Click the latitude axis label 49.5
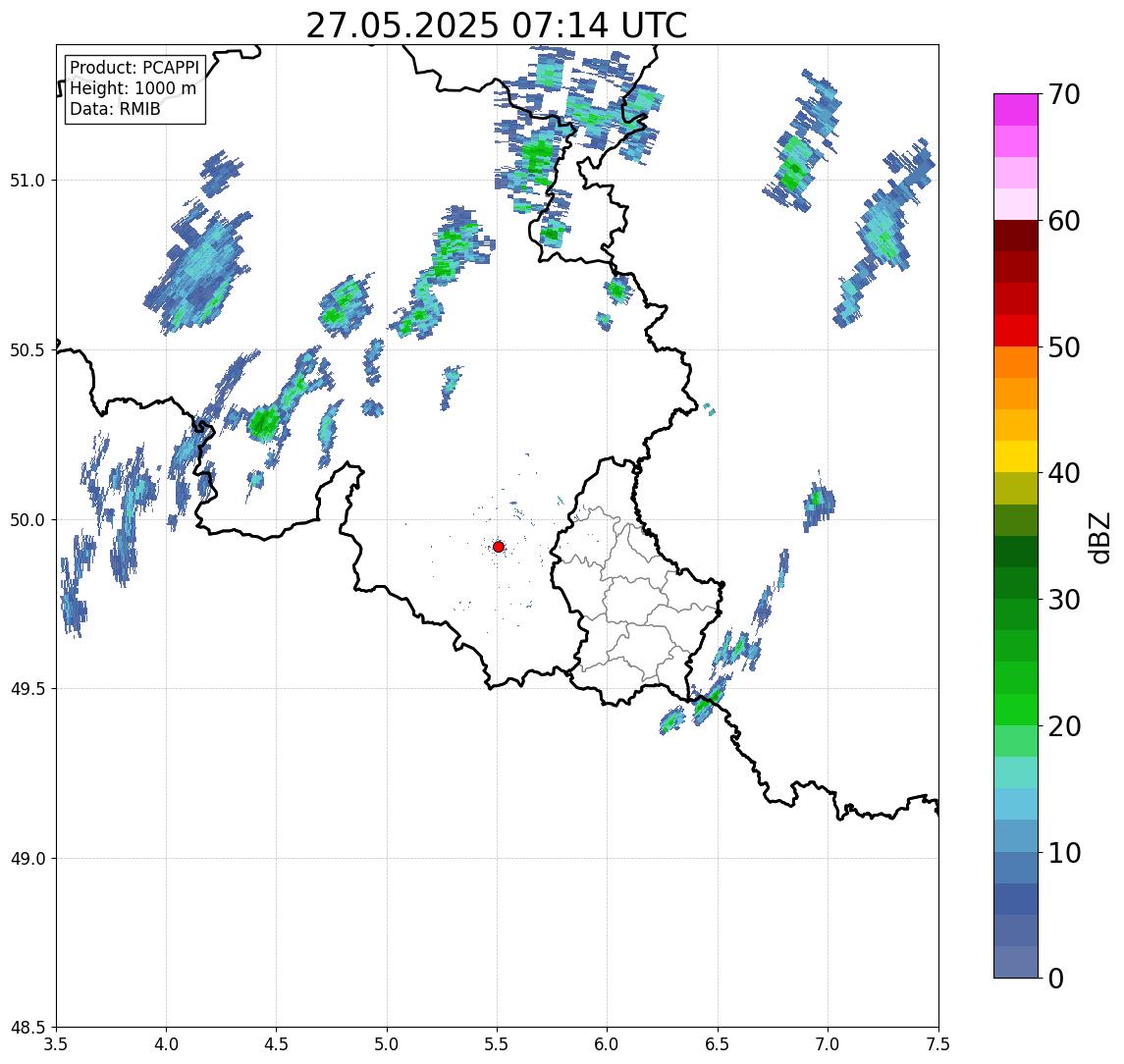The image size is (1124, 1064). point(27,689)
